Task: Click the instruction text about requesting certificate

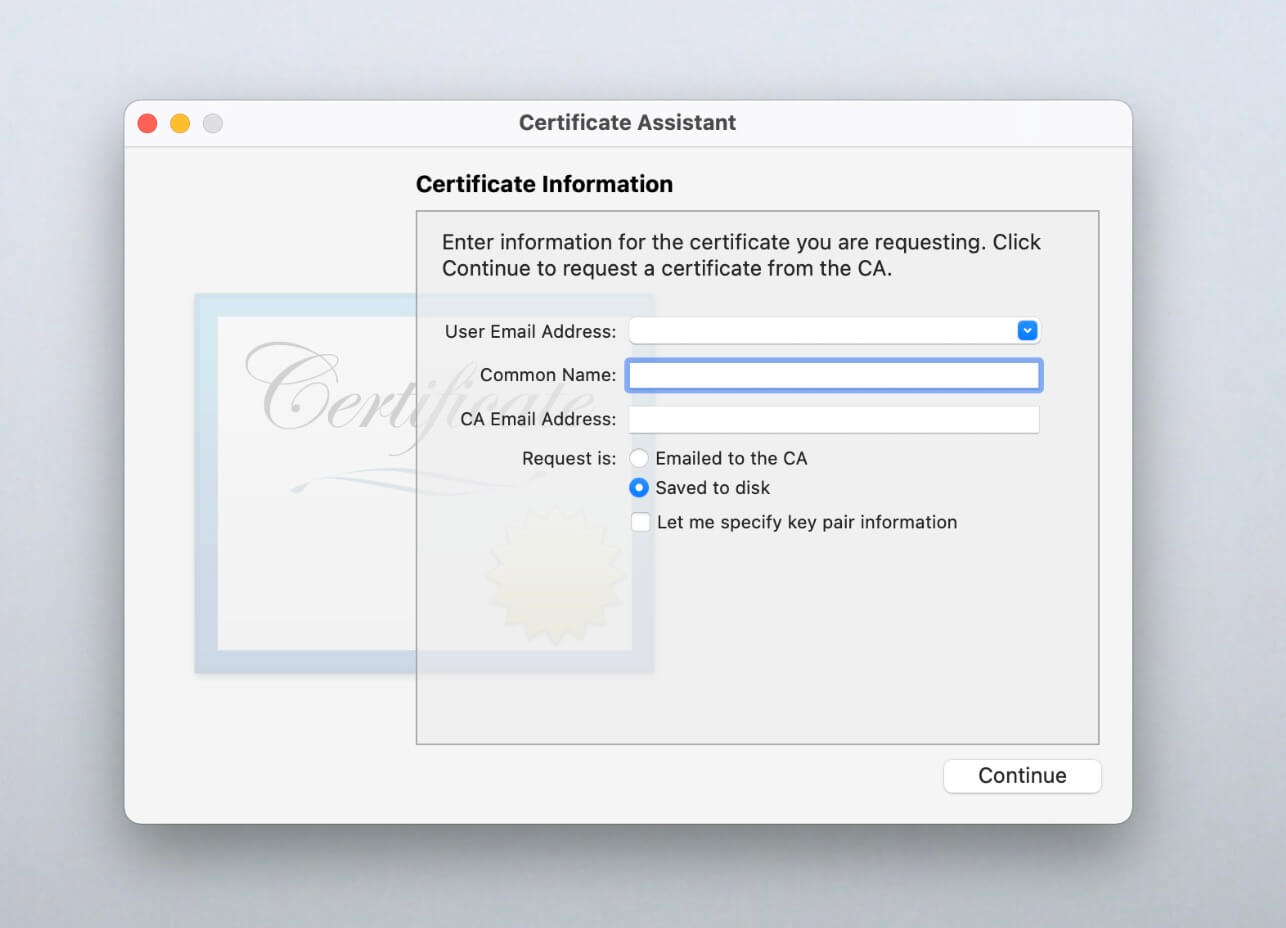Action: tap(740, 255)
